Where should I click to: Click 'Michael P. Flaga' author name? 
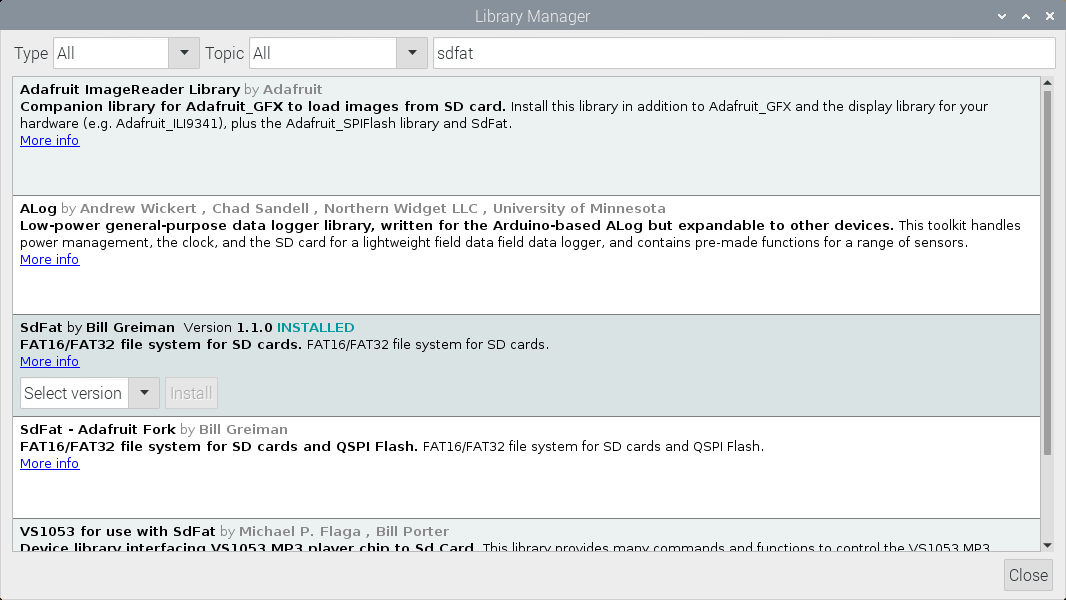click(300, 531)
